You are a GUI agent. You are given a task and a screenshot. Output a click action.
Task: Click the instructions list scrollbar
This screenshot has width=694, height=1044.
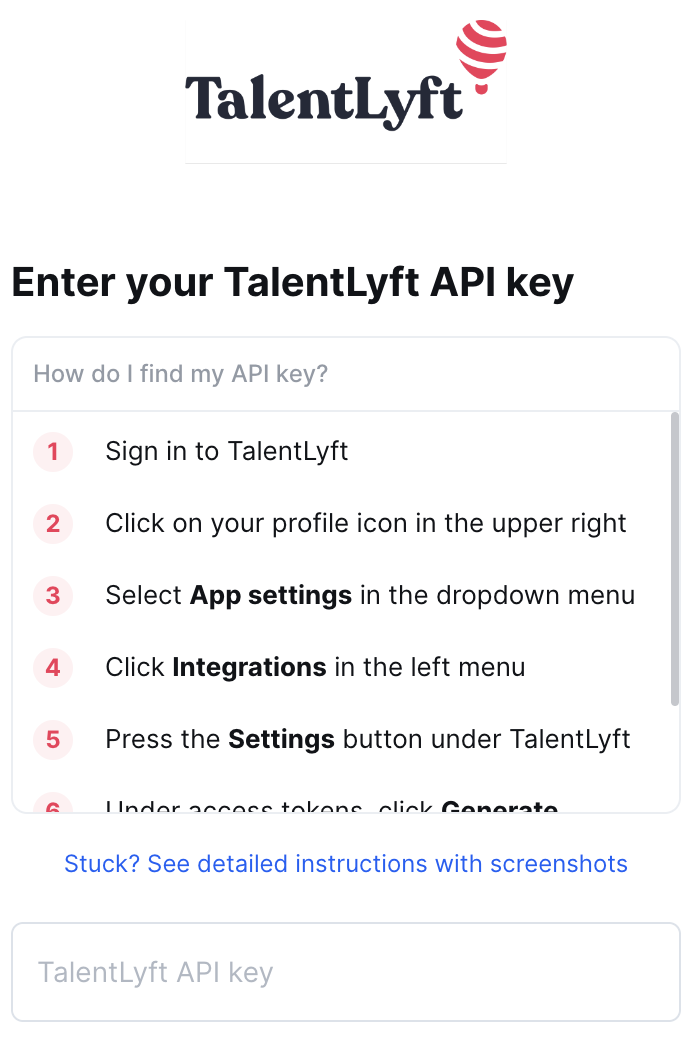coord(675,560)
